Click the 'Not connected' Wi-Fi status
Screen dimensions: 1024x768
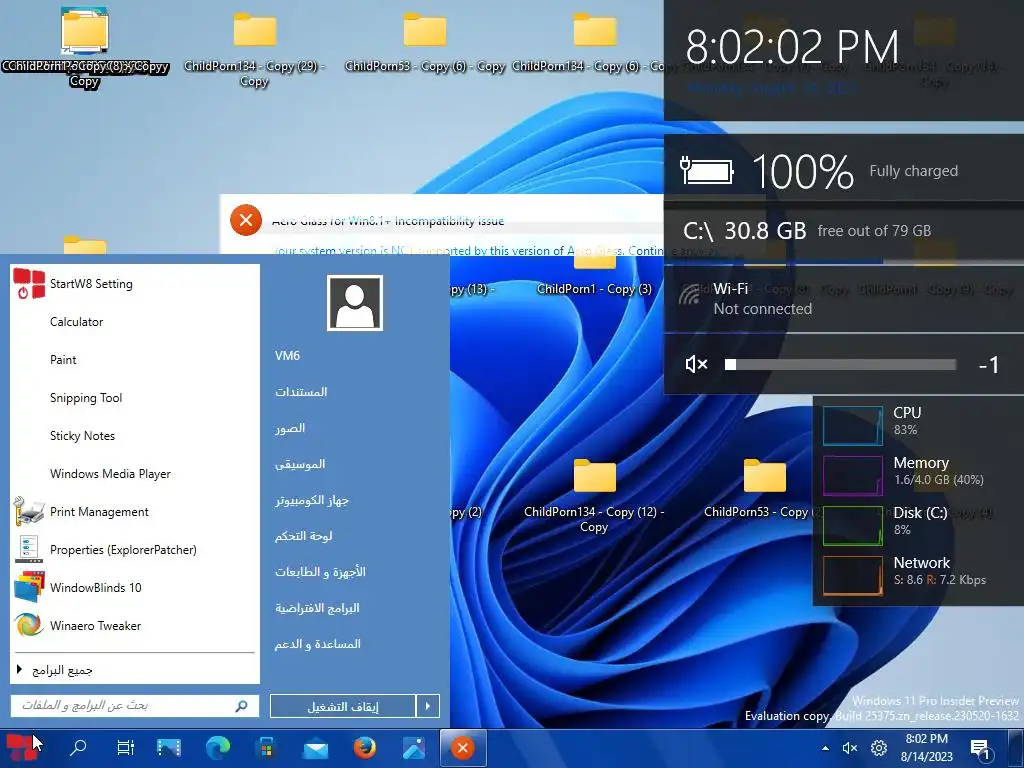point(762,309)
